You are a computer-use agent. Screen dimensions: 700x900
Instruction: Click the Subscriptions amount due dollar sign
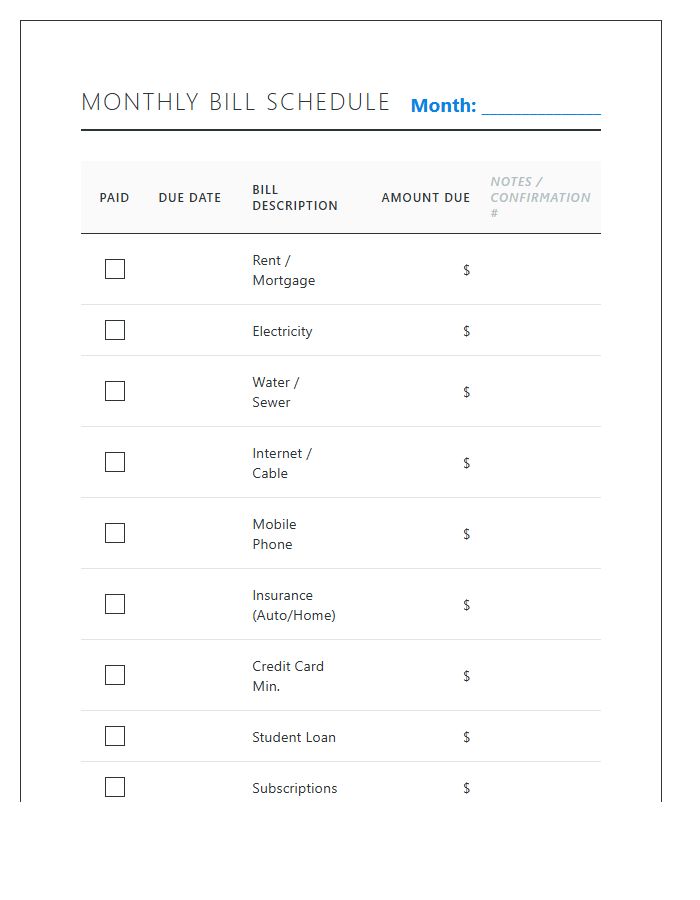click(466, 788)
